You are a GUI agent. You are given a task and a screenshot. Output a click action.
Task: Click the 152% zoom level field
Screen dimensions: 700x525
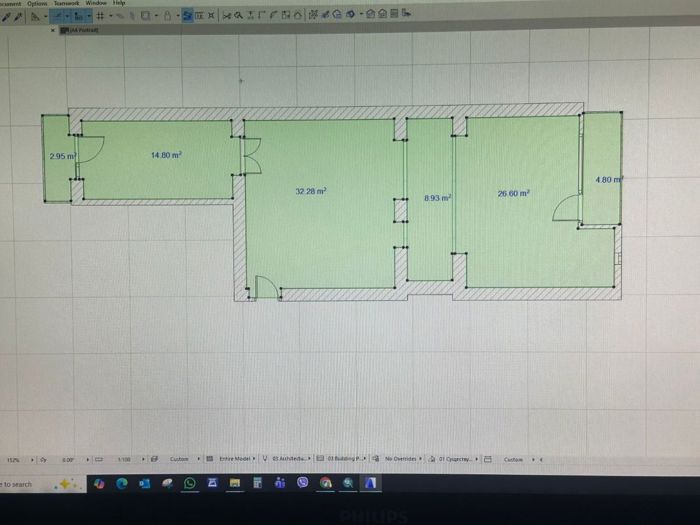13,460
